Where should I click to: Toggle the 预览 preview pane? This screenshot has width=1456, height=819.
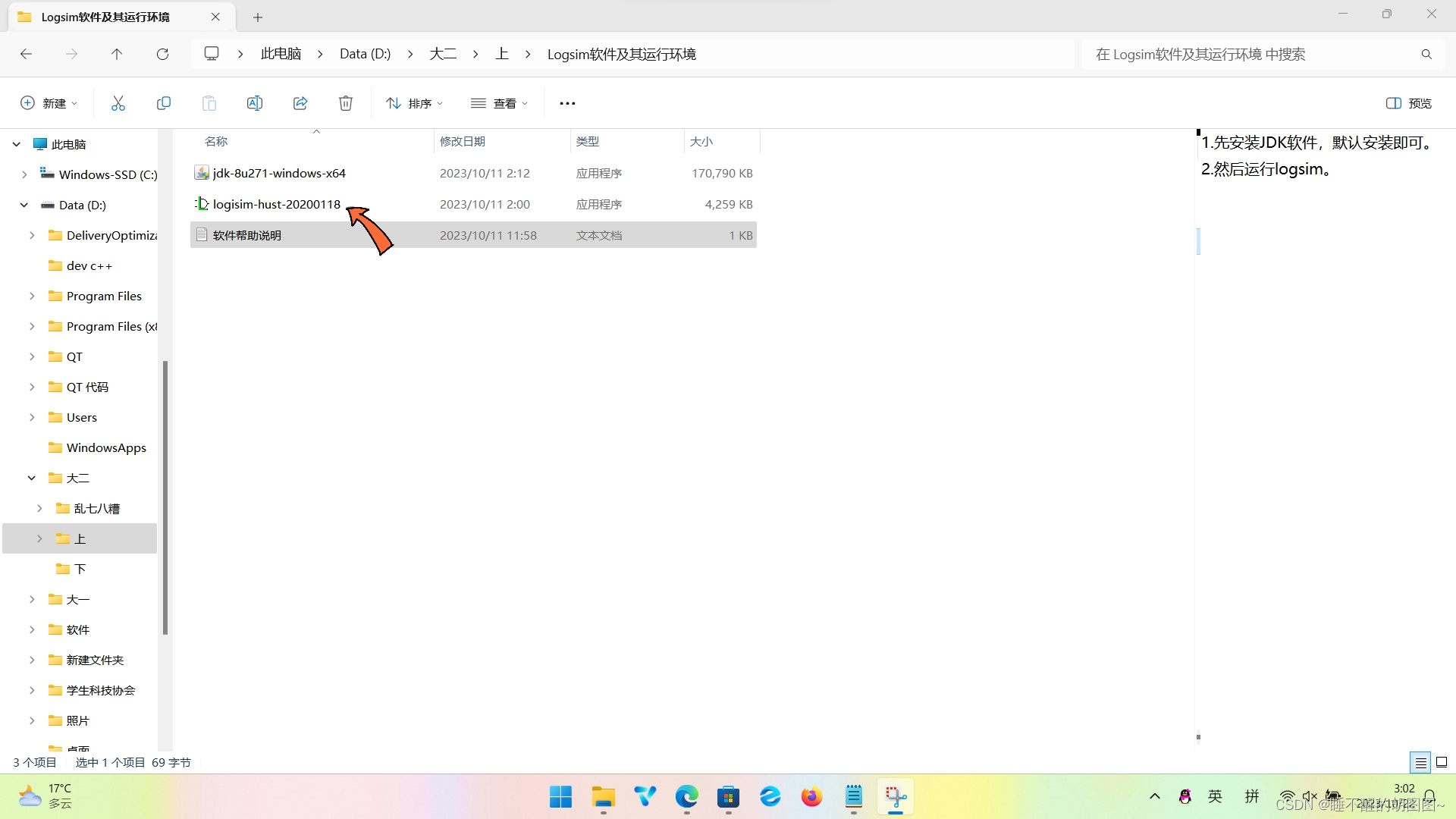point(1409,103)
